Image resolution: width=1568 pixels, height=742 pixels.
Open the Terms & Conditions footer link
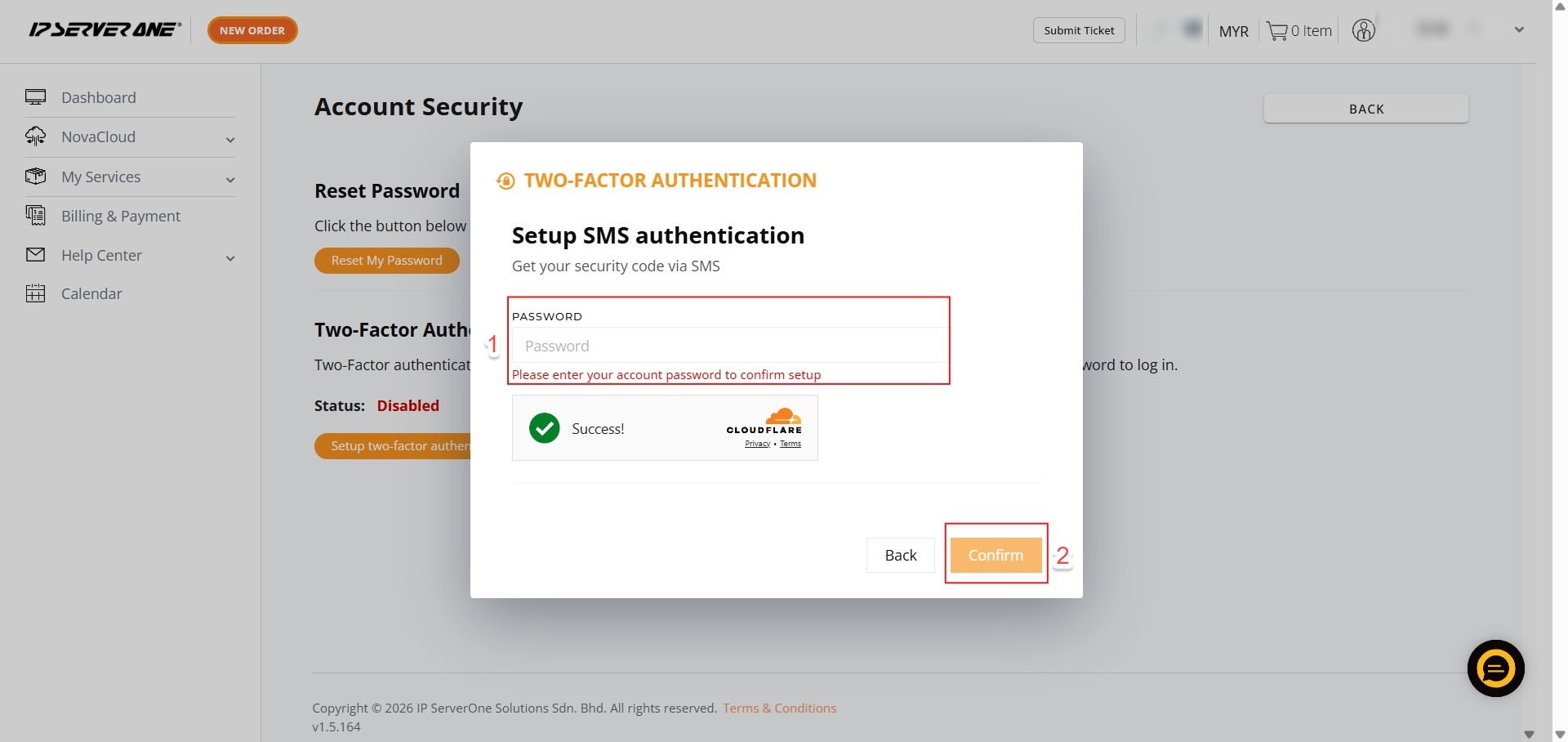click(779, 708)
